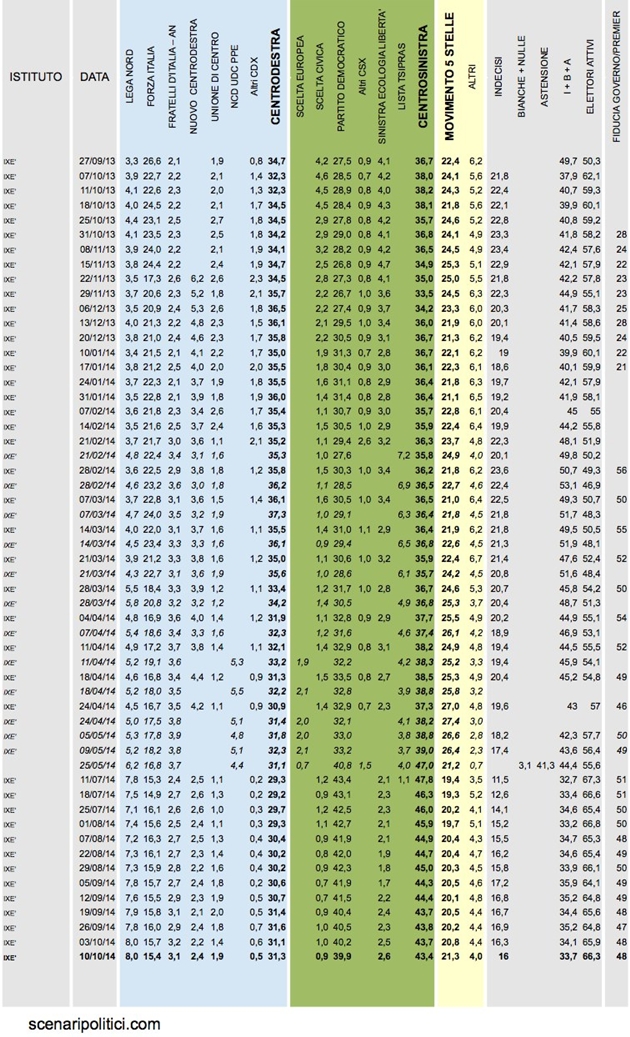The image size is (630, 1037).
Task: Select the ASTENSIONE column header
Action: 545,100
